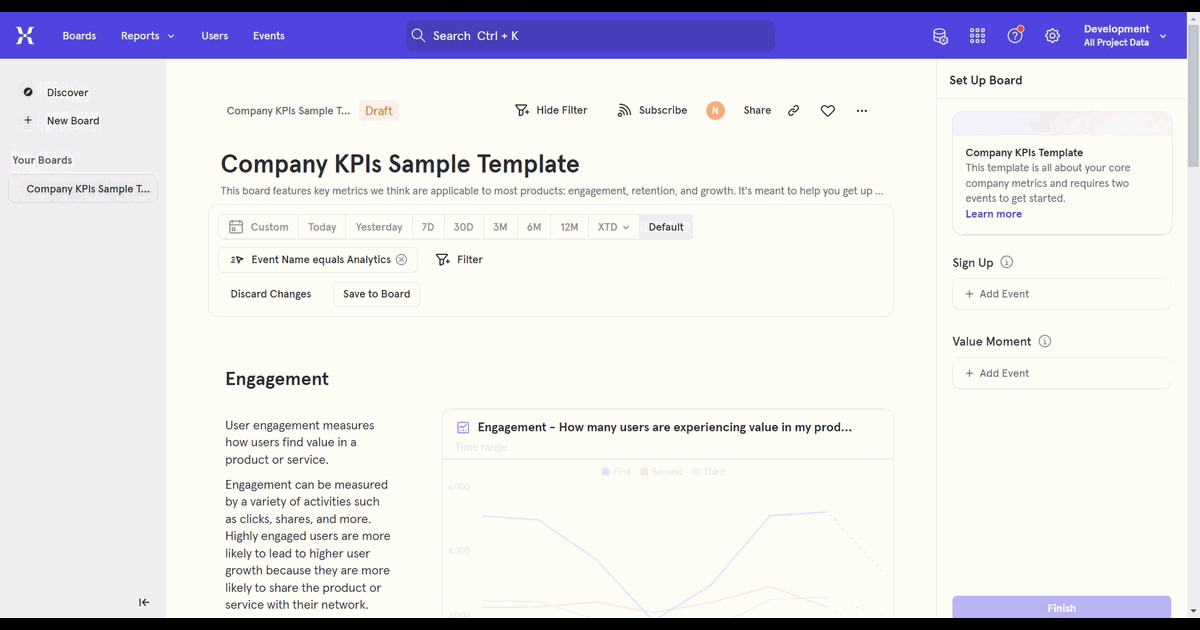Toggle the Second series in chart legend
The image size is (1200, 630).
662,471
